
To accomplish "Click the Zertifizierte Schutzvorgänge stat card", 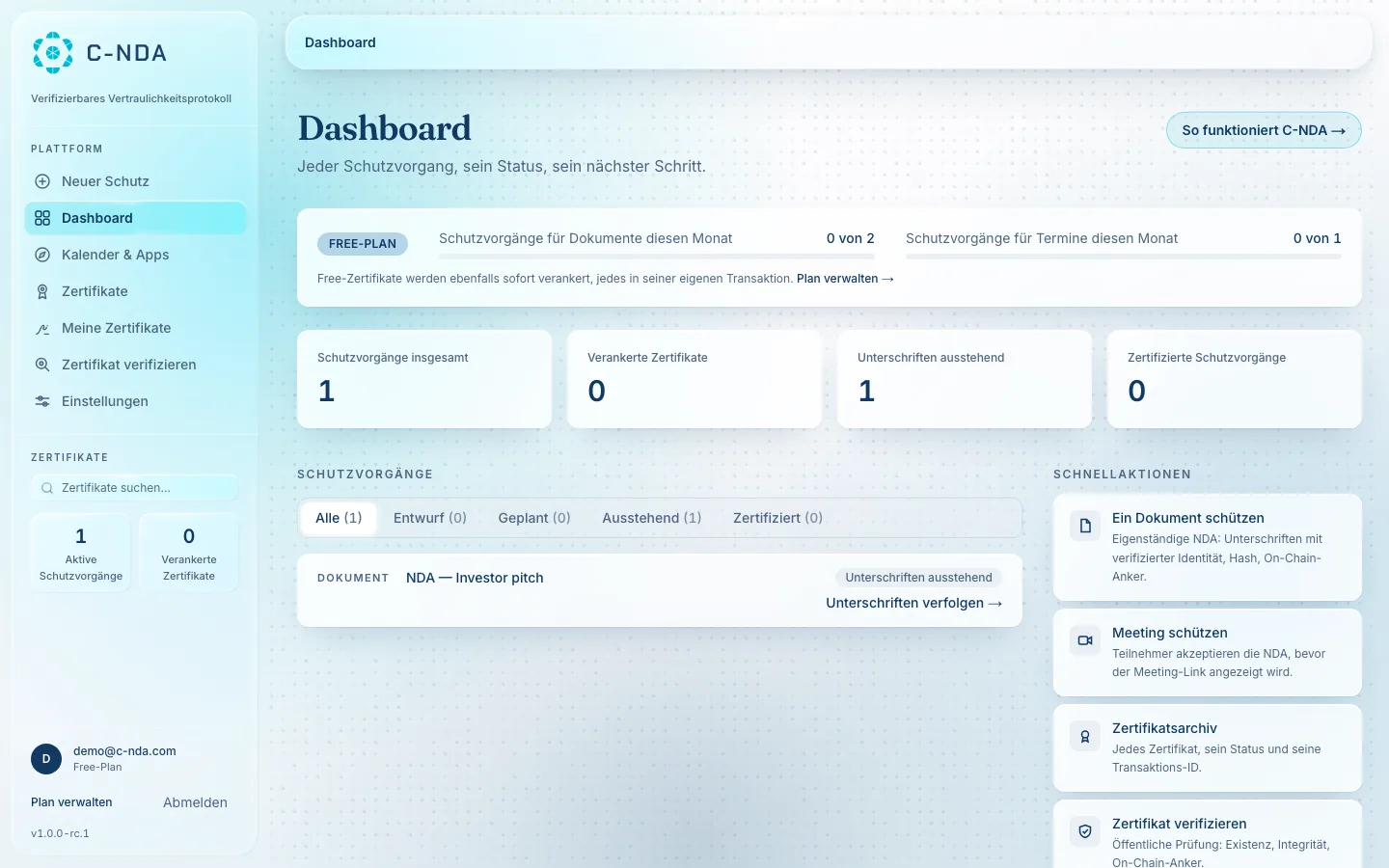I will (x=1235, y=379).
